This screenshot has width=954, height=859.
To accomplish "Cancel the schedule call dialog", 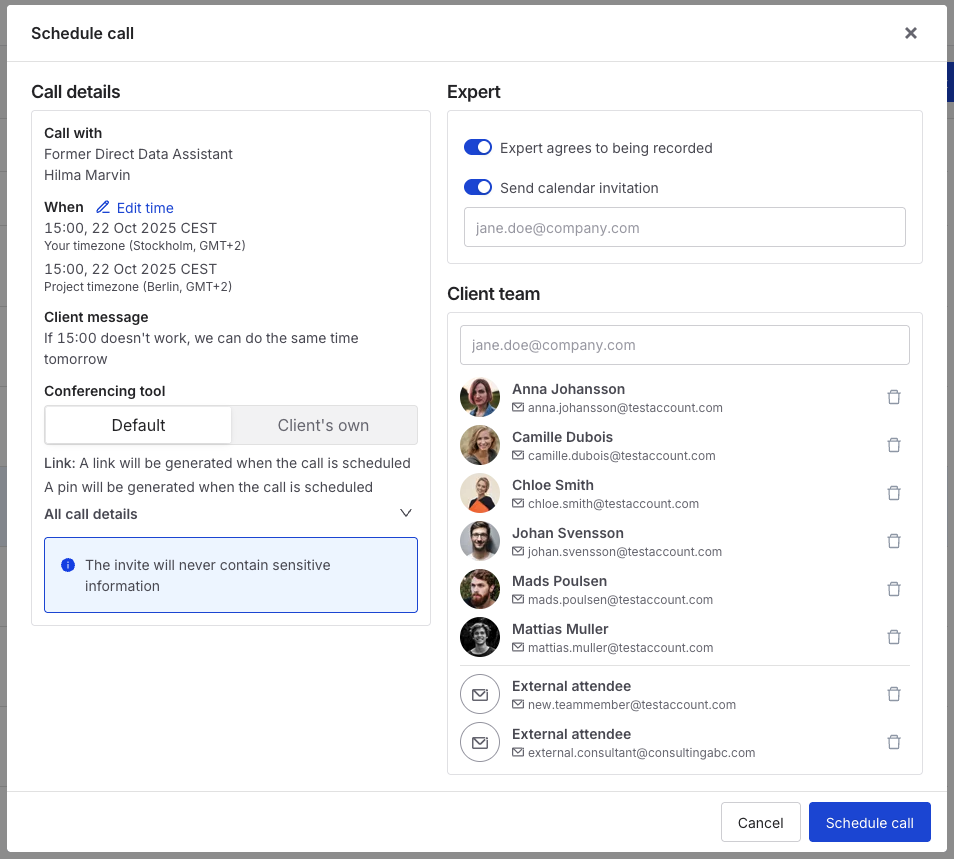I will coord(760,822).
